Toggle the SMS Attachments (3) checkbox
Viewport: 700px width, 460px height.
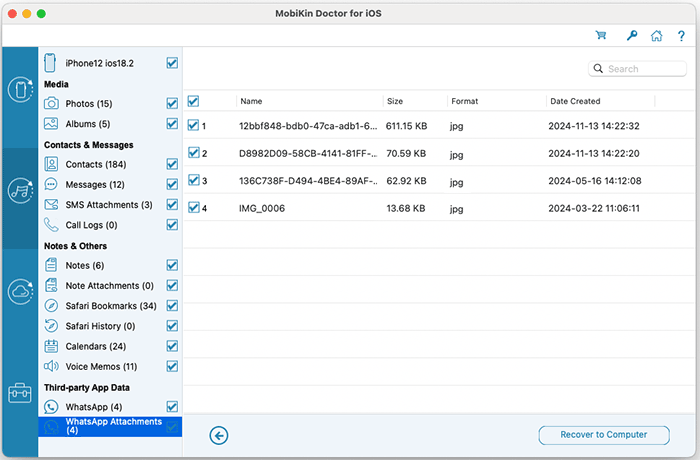click(172, 205)
